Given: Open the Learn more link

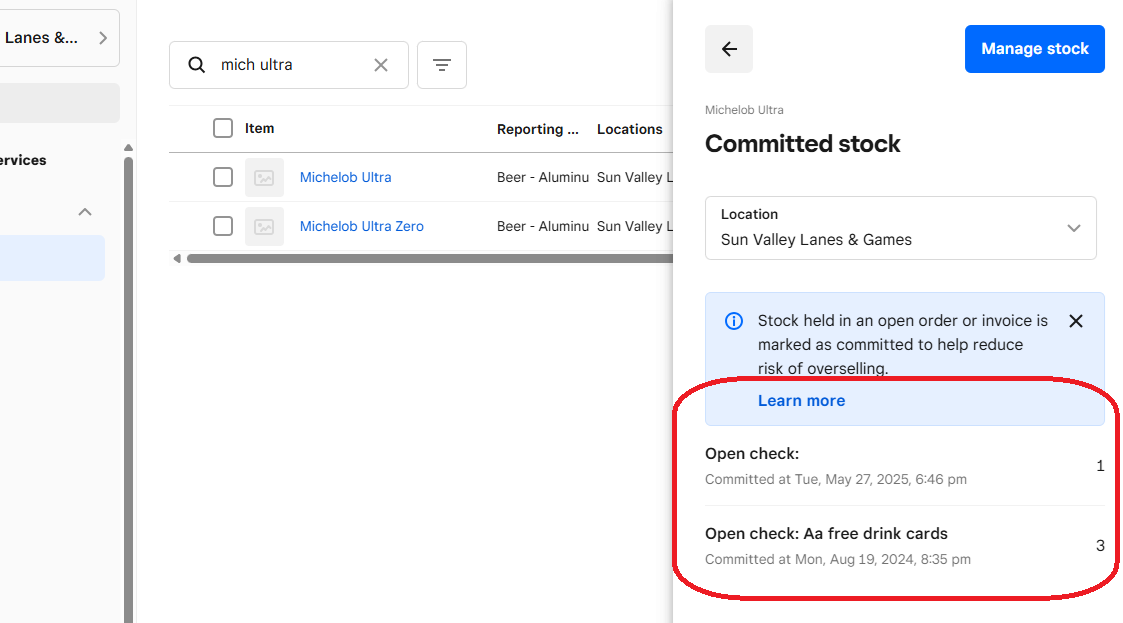Looking at the screenshot, I should pos(801,401).
